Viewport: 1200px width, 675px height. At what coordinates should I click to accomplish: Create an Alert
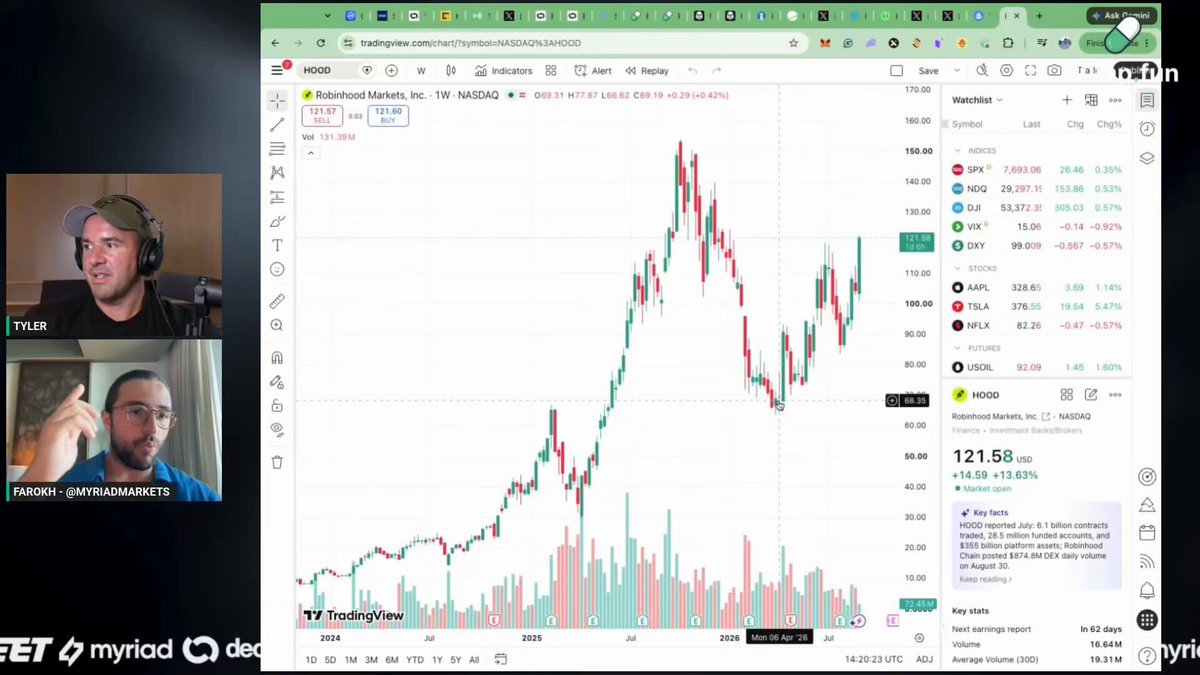593,71
